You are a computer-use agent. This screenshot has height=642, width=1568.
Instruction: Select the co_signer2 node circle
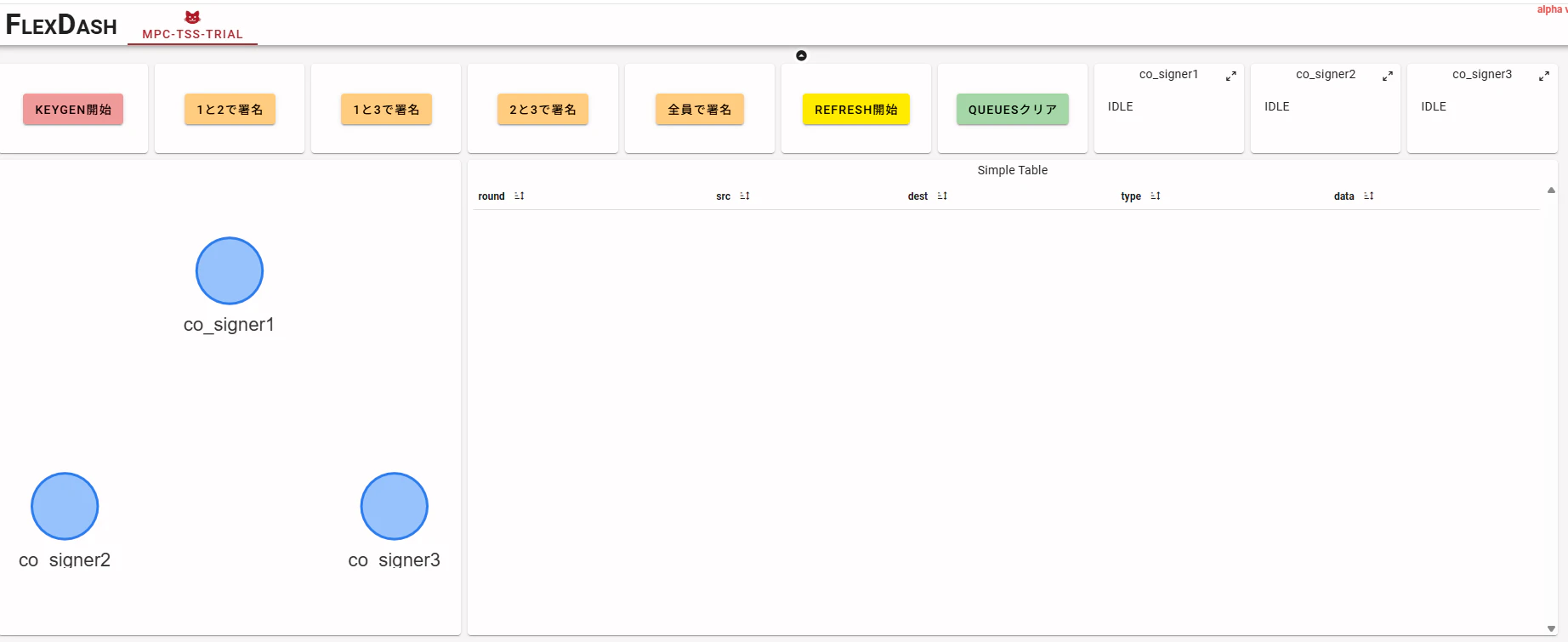pos(65,507)
